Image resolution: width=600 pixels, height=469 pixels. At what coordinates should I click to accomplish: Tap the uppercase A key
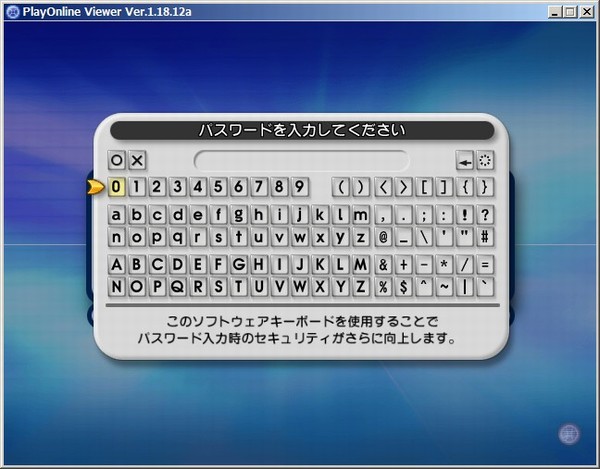tap(116, 265)
